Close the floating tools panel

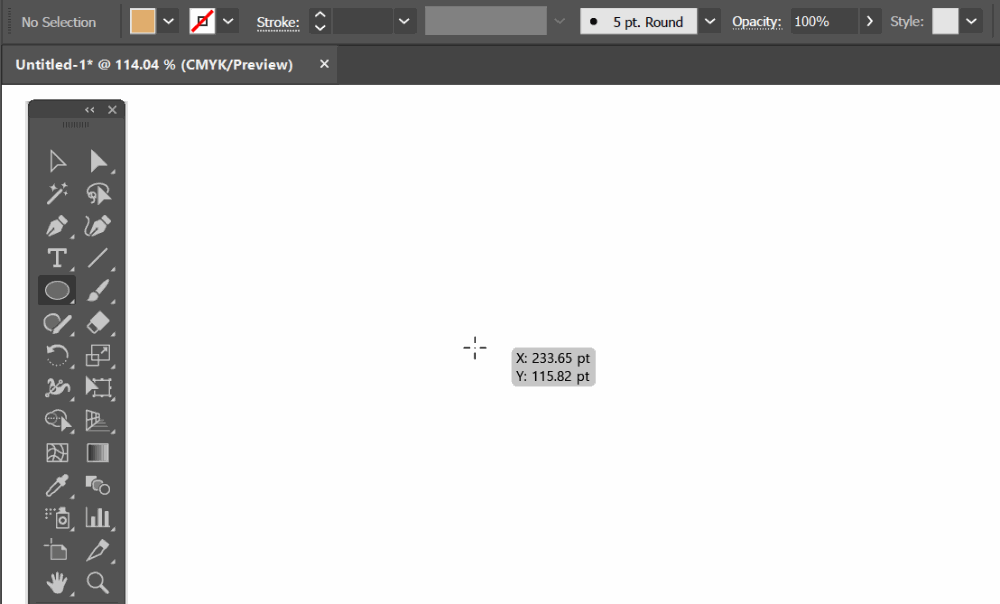point(112,110)
